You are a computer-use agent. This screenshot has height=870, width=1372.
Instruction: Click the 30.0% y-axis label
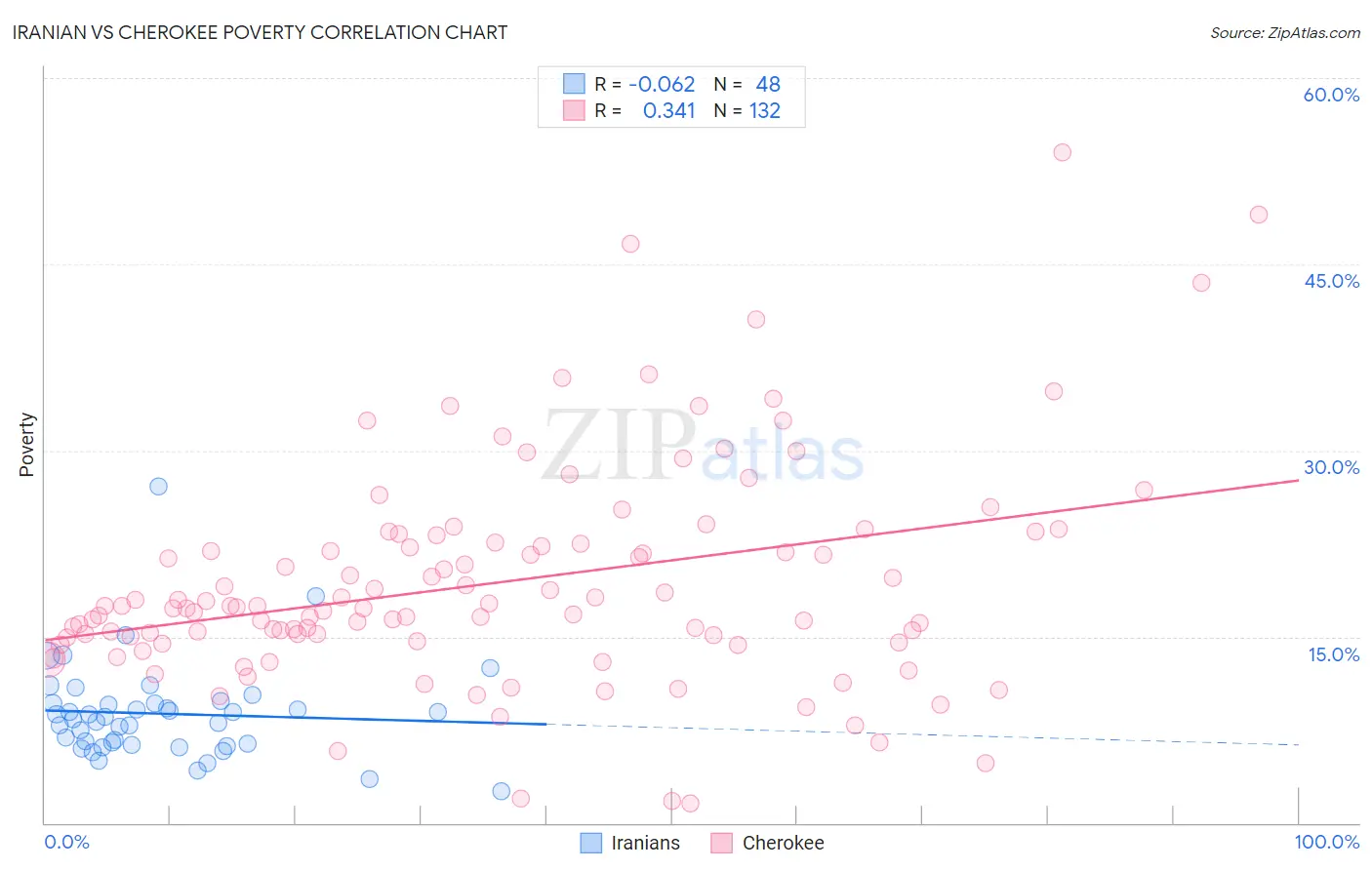click(1331, 467)
